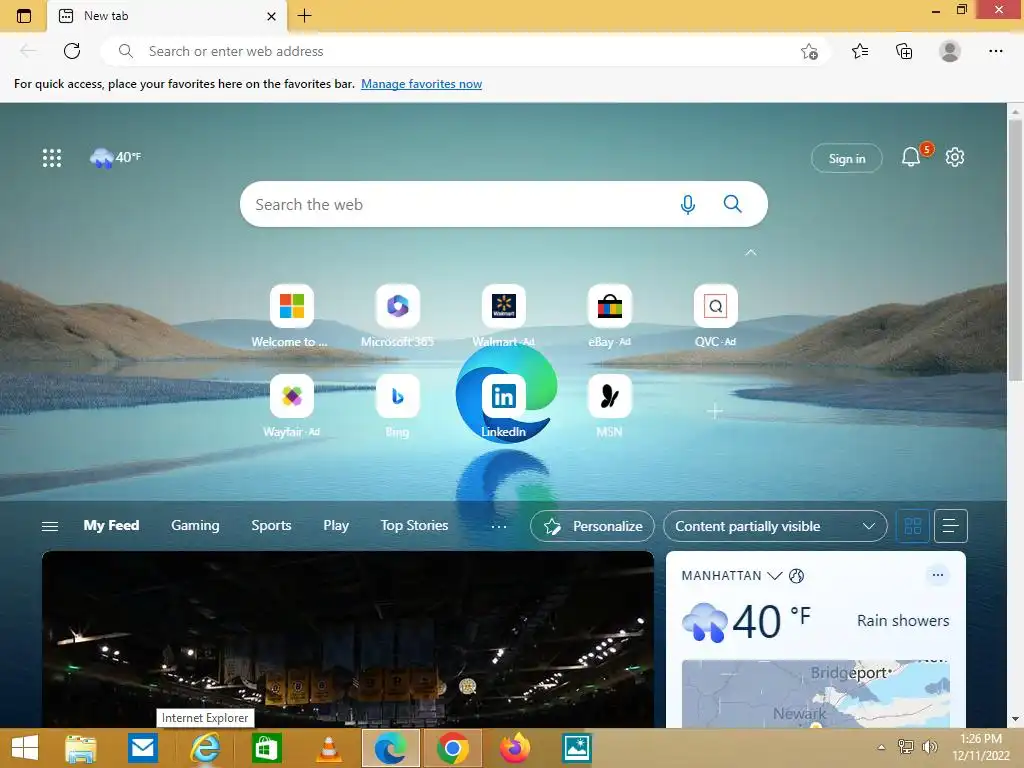Click the Search the web box

[x=504, y=204]
